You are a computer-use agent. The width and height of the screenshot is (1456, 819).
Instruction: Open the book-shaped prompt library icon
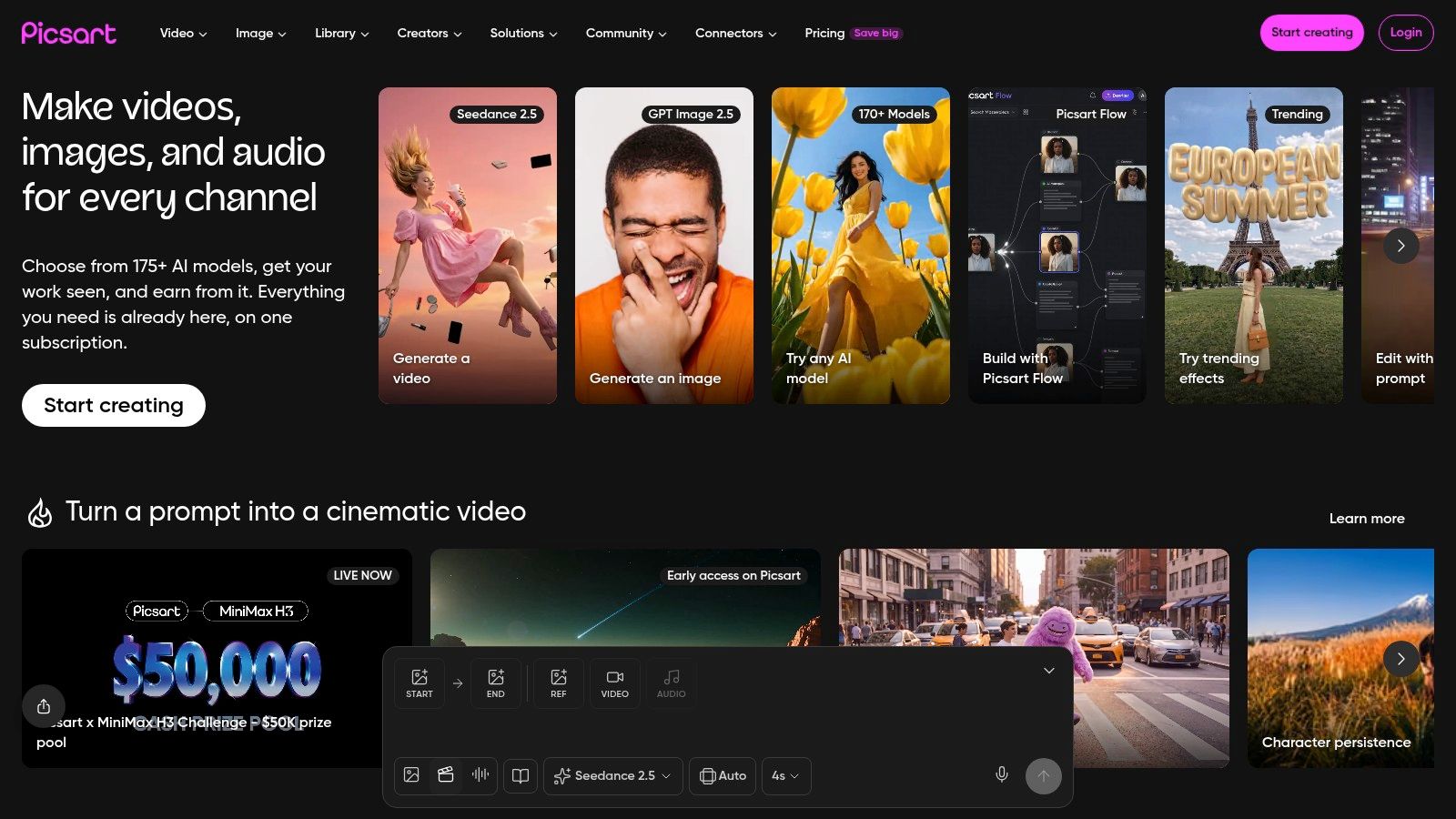pos(521,776)
